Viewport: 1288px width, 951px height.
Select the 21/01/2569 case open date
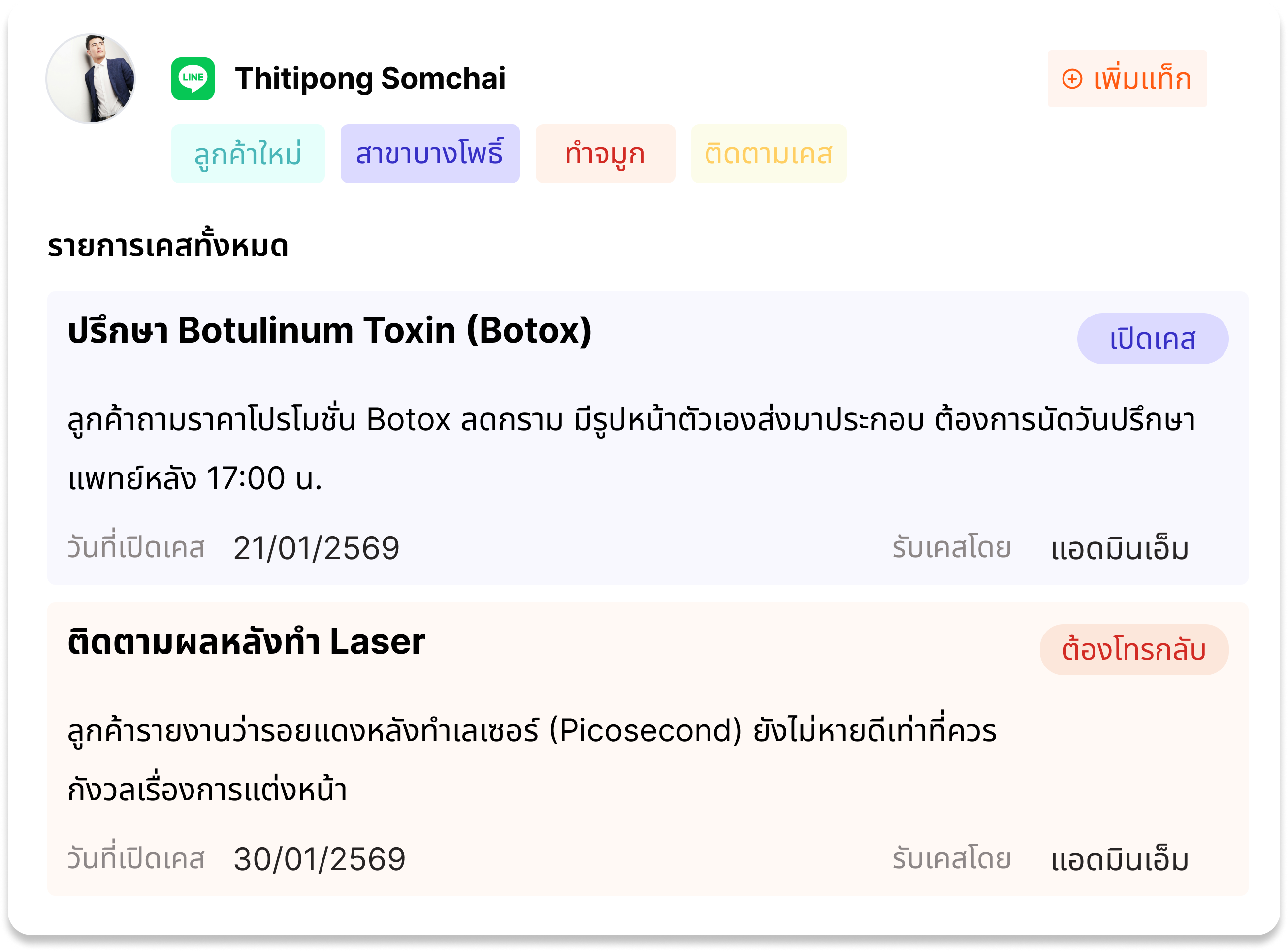point(316,548)
